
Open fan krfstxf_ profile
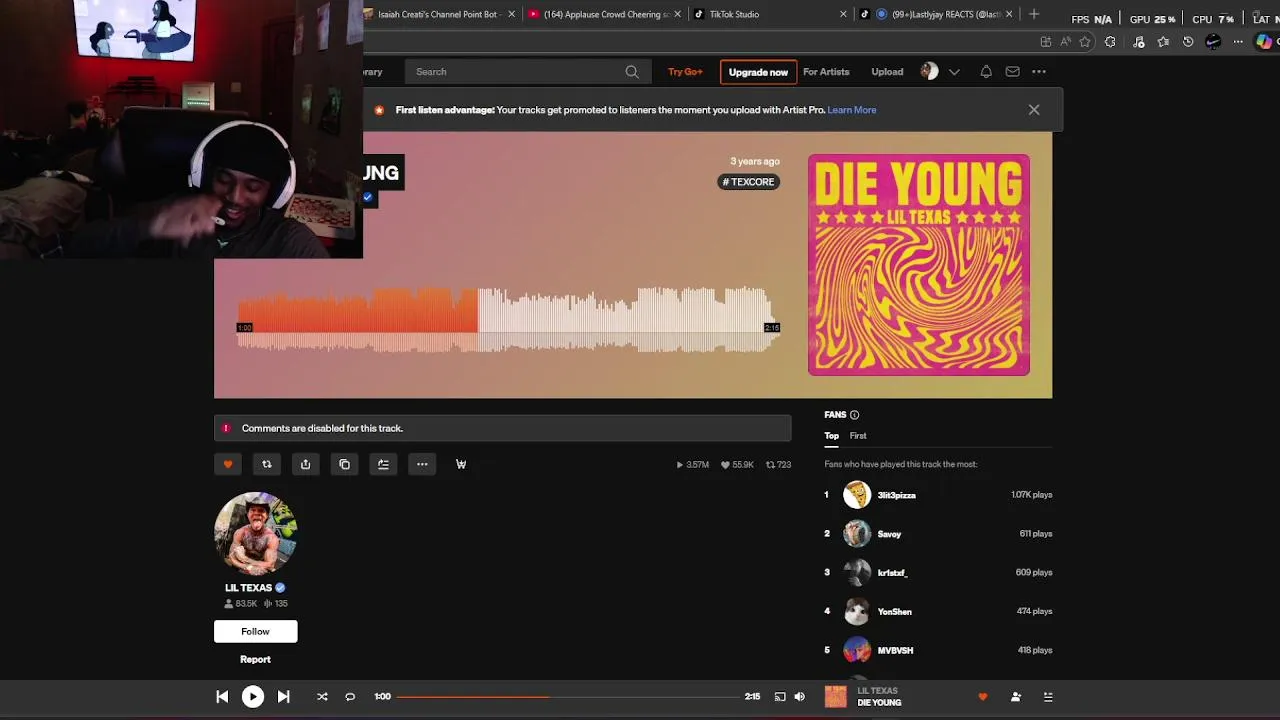[892, 573]
